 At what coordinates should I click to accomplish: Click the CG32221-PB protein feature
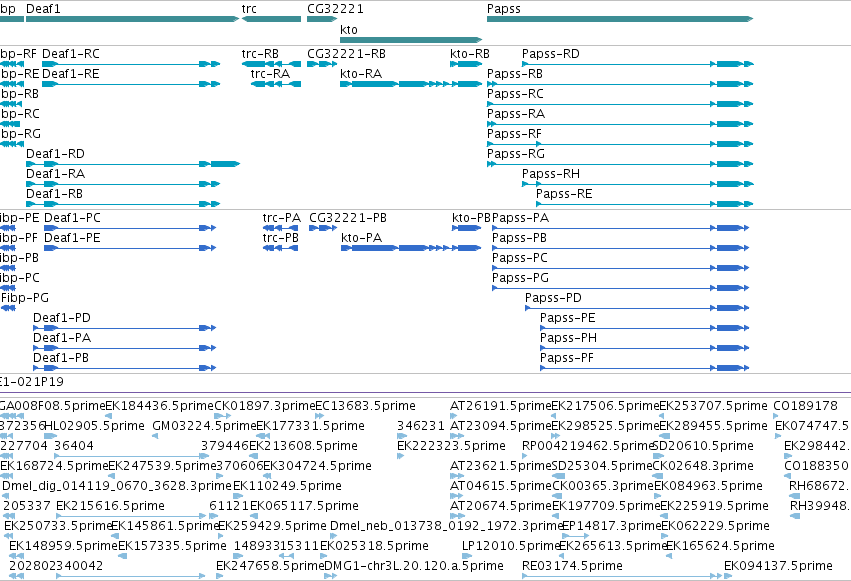click(323, 228)
